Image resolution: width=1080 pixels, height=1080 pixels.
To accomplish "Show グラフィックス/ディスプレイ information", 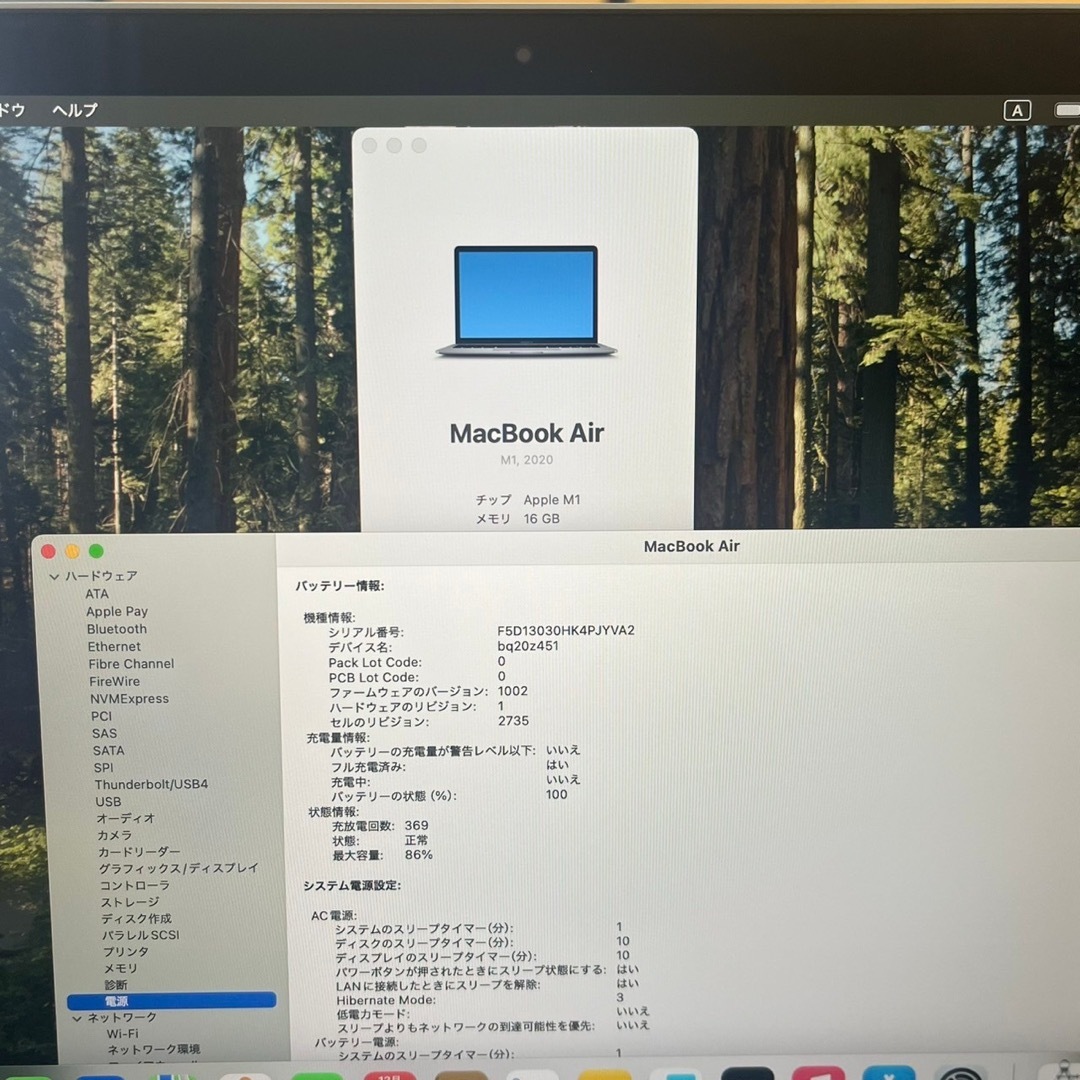I will pos(178,869).
